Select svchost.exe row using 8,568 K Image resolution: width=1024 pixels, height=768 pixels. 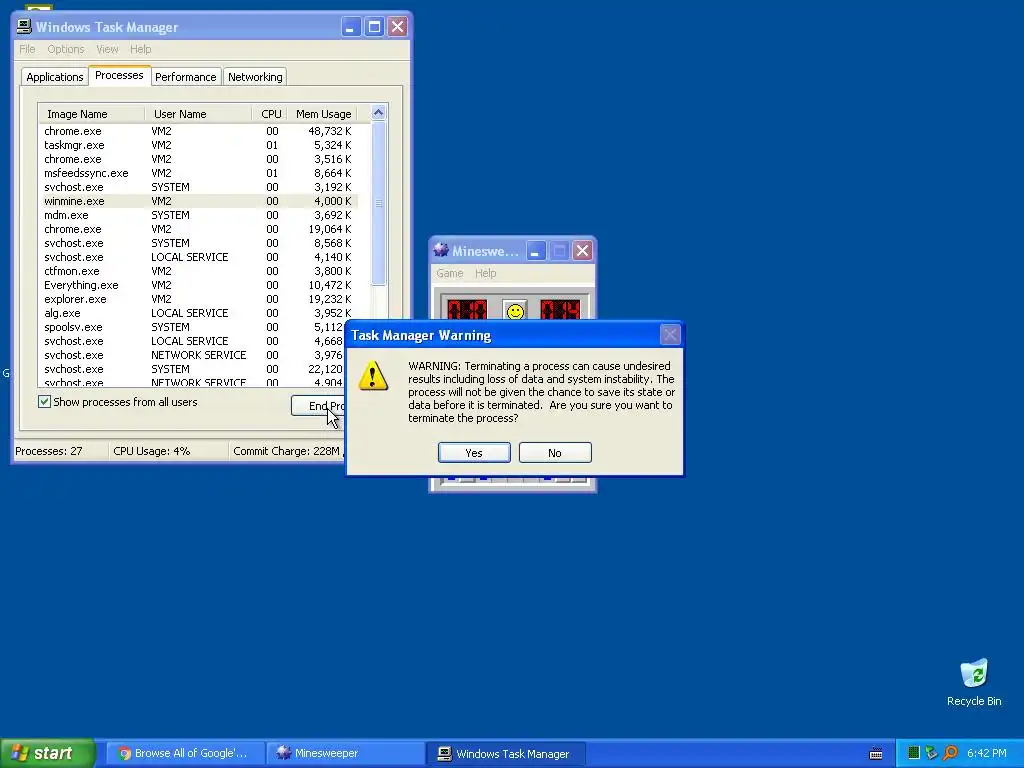[x=198, y=243]
